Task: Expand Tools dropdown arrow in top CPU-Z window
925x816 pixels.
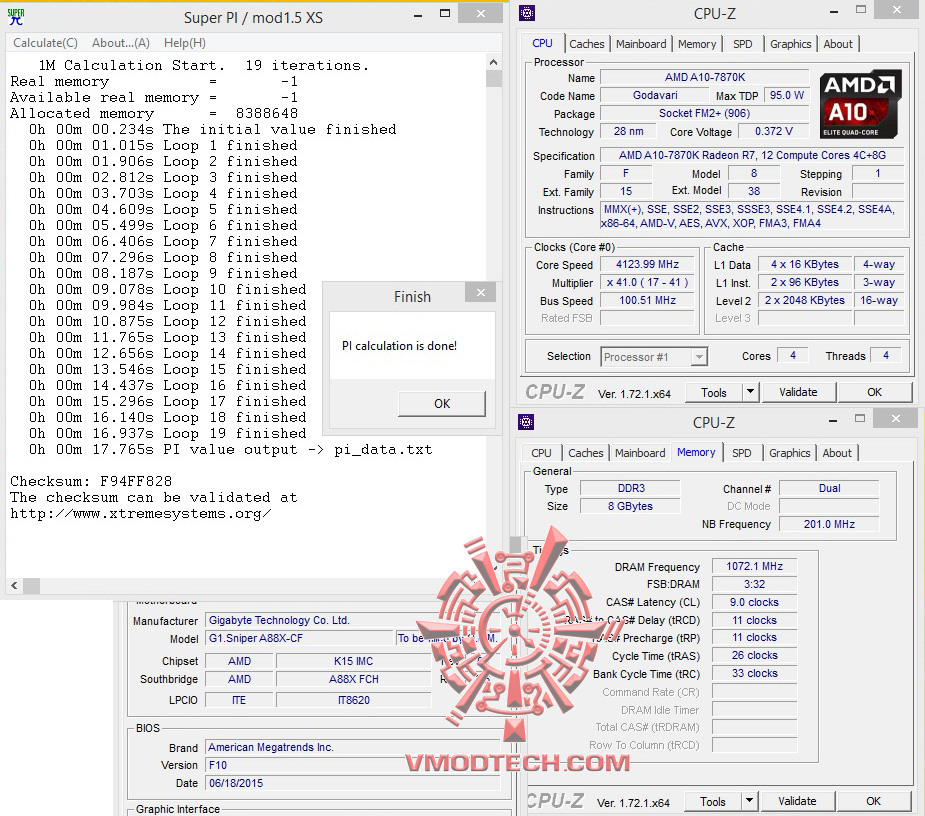Action: pyautogui.click(x=750, y=392)
